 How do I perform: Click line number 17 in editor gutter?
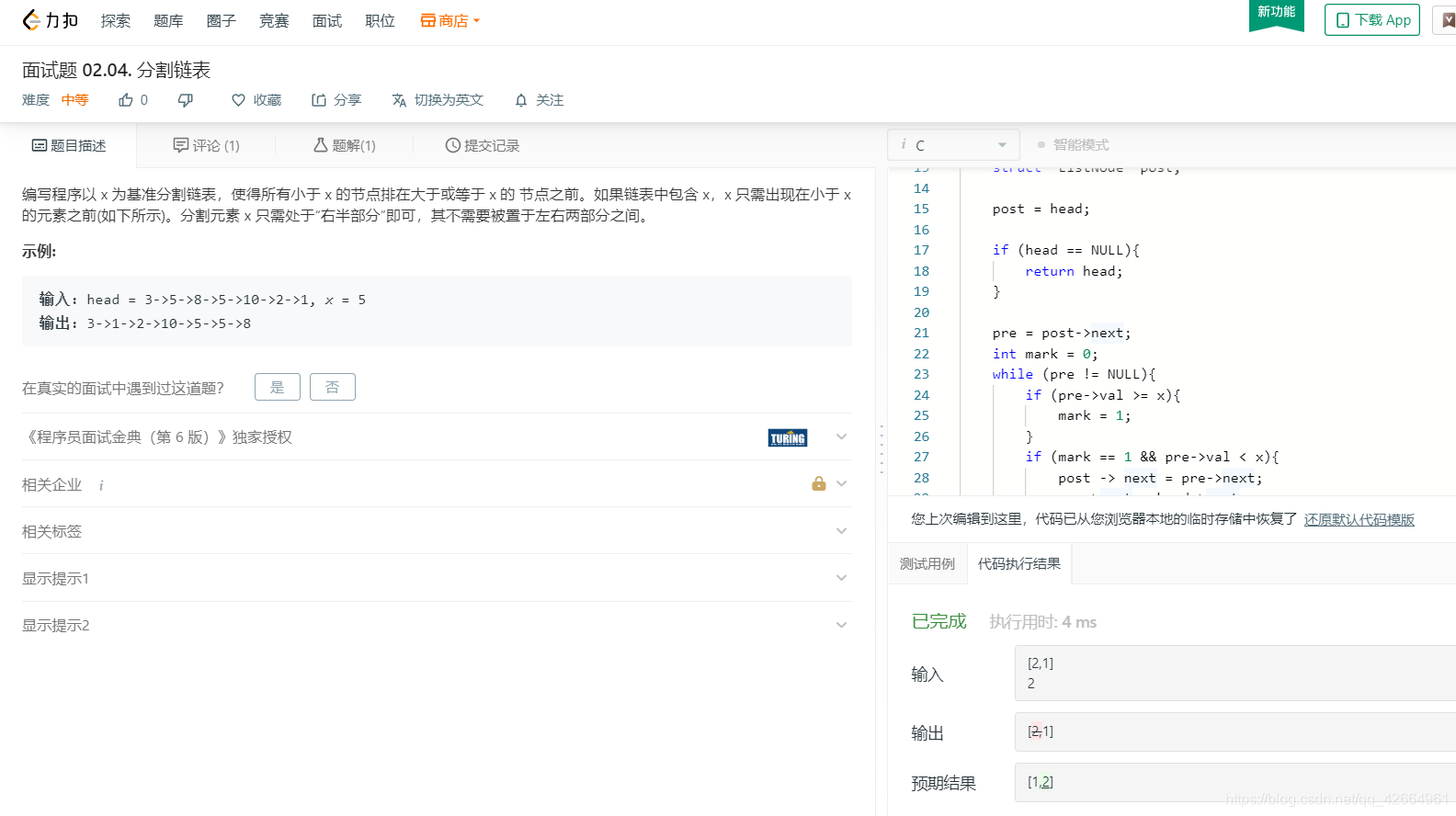[921, 250]
